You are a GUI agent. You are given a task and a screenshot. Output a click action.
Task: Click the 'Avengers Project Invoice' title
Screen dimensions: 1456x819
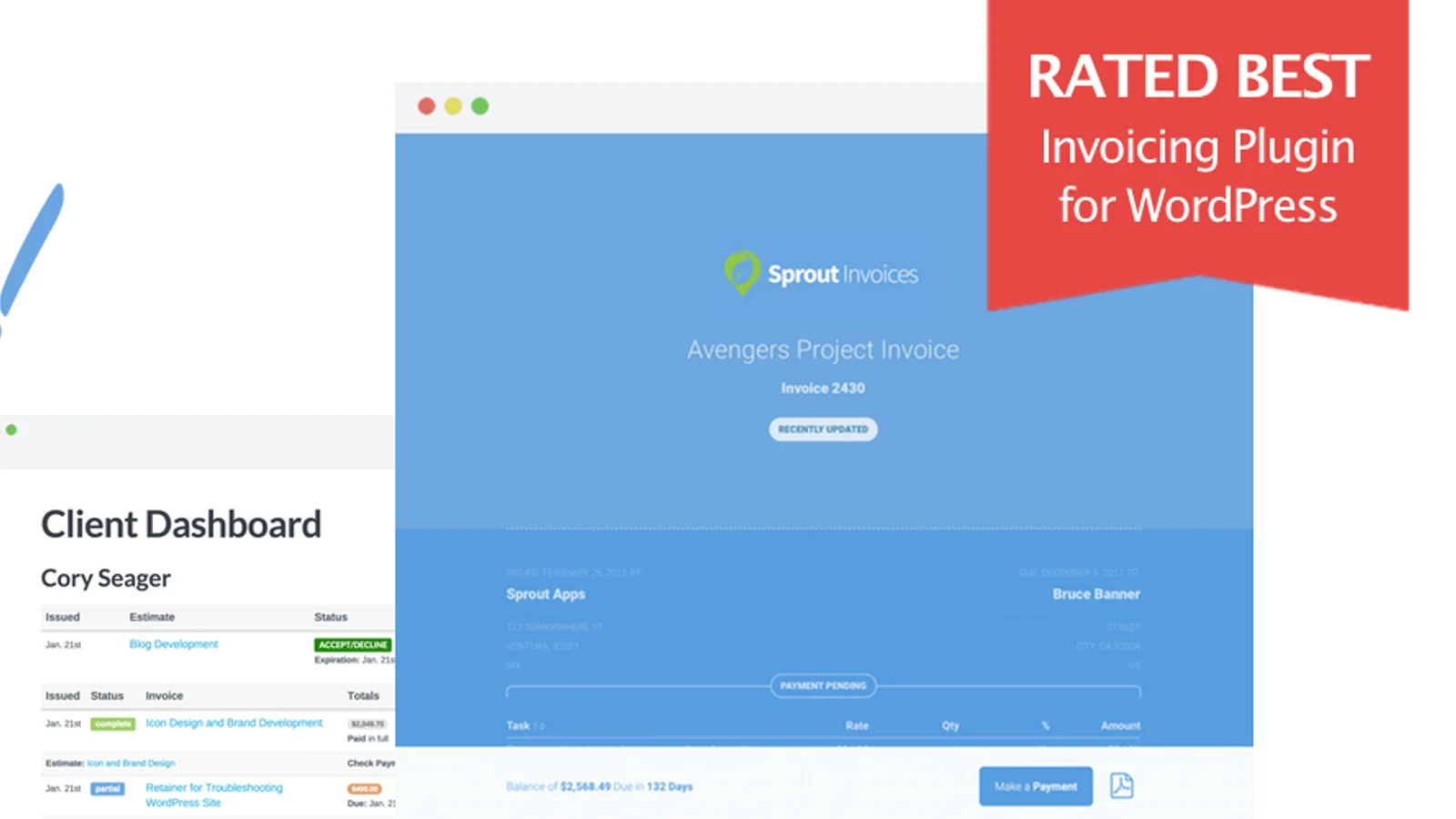pos(823,349)
